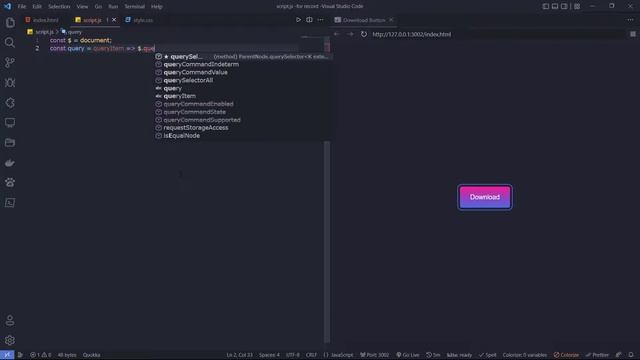Image resolution: width=640 pixels, height=360 pixels.
Task: Close the script.js tab
Action: 114,20
